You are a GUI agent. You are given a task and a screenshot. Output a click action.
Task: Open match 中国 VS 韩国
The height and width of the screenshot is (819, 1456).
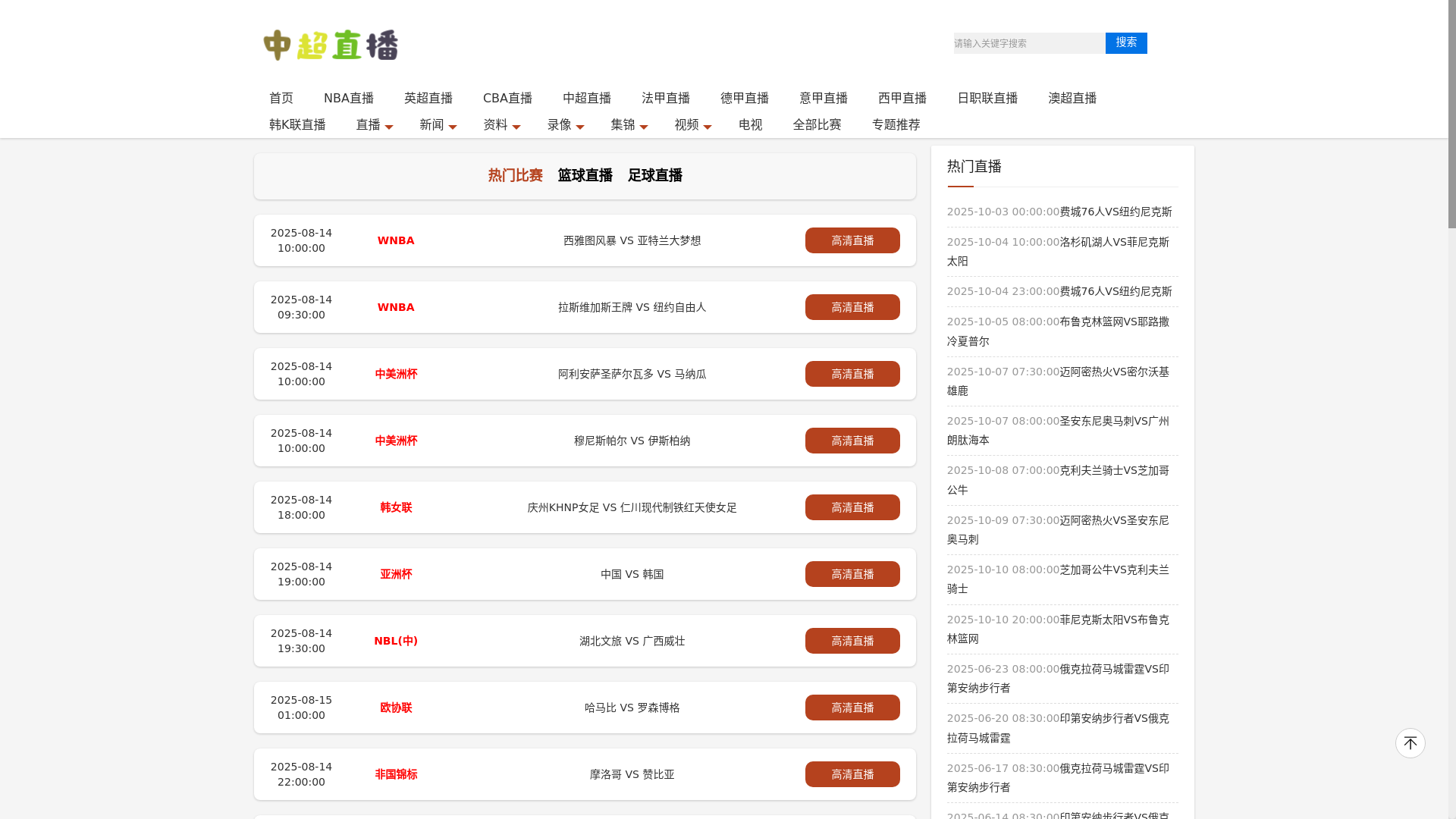(632, 574)
